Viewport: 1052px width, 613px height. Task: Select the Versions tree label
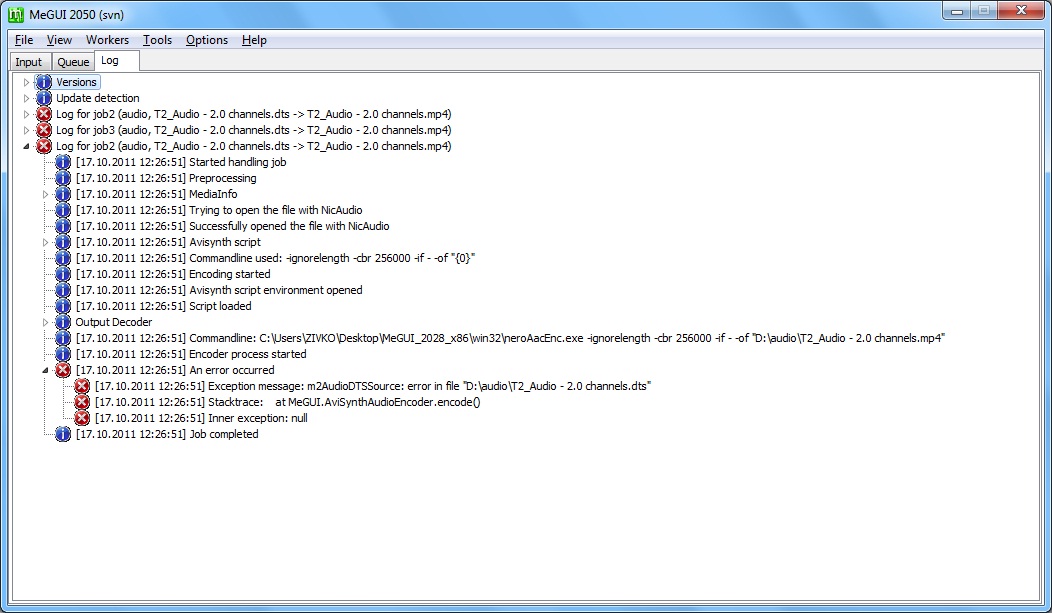tap(76, 82)
